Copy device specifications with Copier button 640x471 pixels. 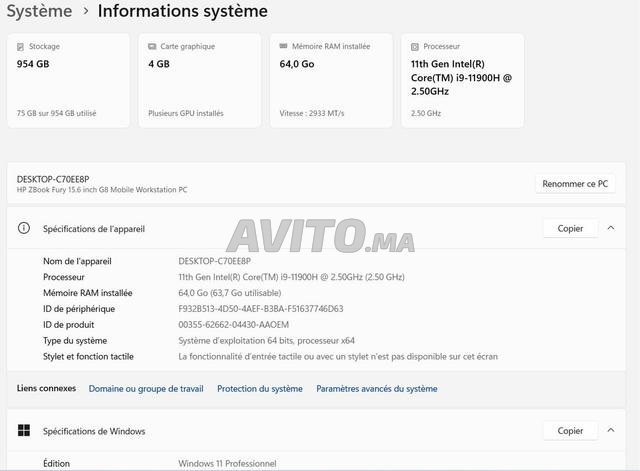click(570, 229)
